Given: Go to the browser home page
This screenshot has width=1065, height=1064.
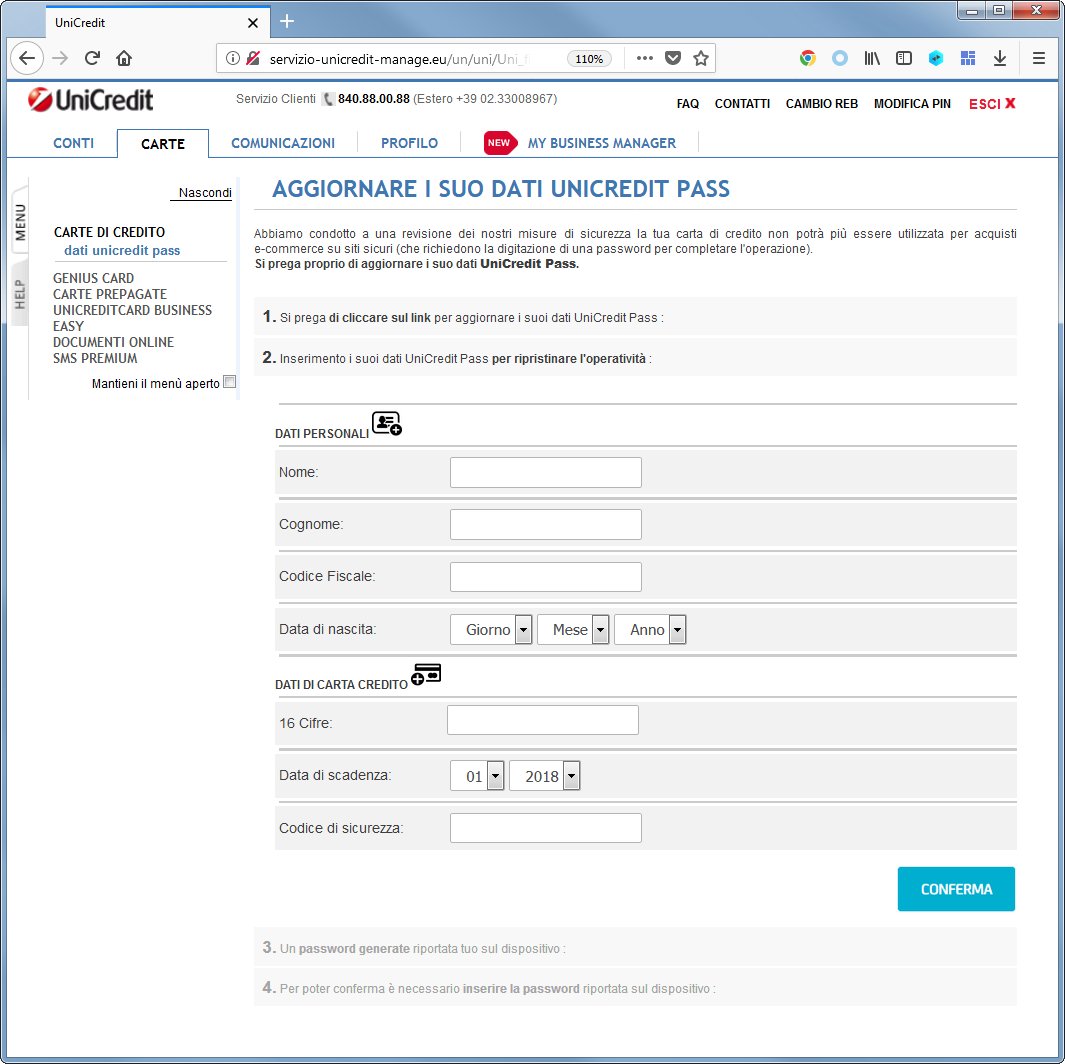Looking at the screenshot, I should click(x=123, y=58).
